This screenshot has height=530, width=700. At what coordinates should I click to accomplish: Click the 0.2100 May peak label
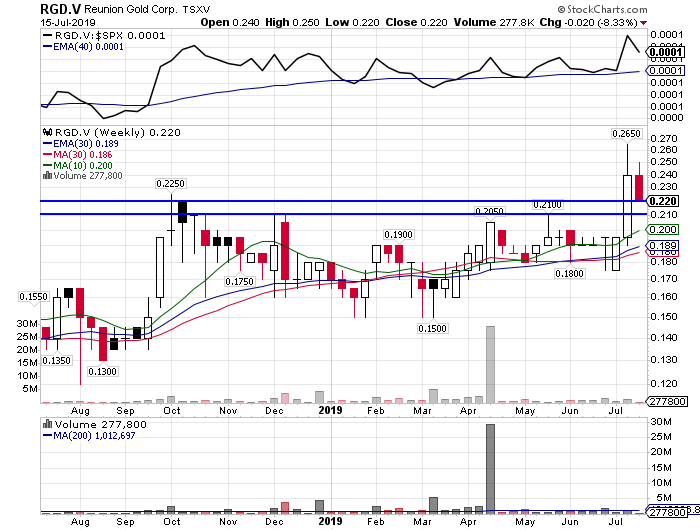pyautogui.click(x=547, y=204)
